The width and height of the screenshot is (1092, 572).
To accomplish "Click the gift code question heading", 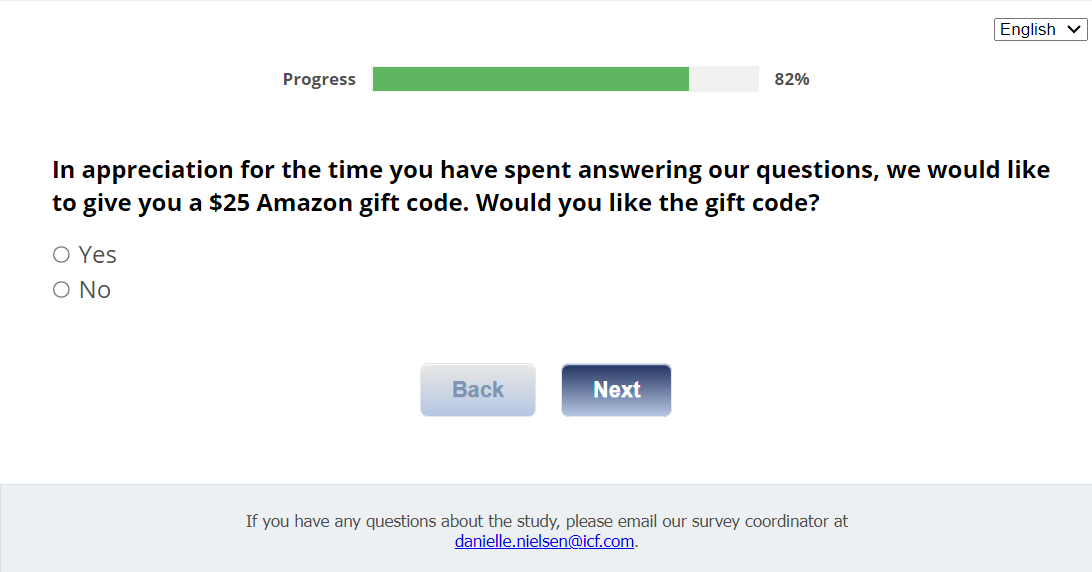I will tap(551, 186).
